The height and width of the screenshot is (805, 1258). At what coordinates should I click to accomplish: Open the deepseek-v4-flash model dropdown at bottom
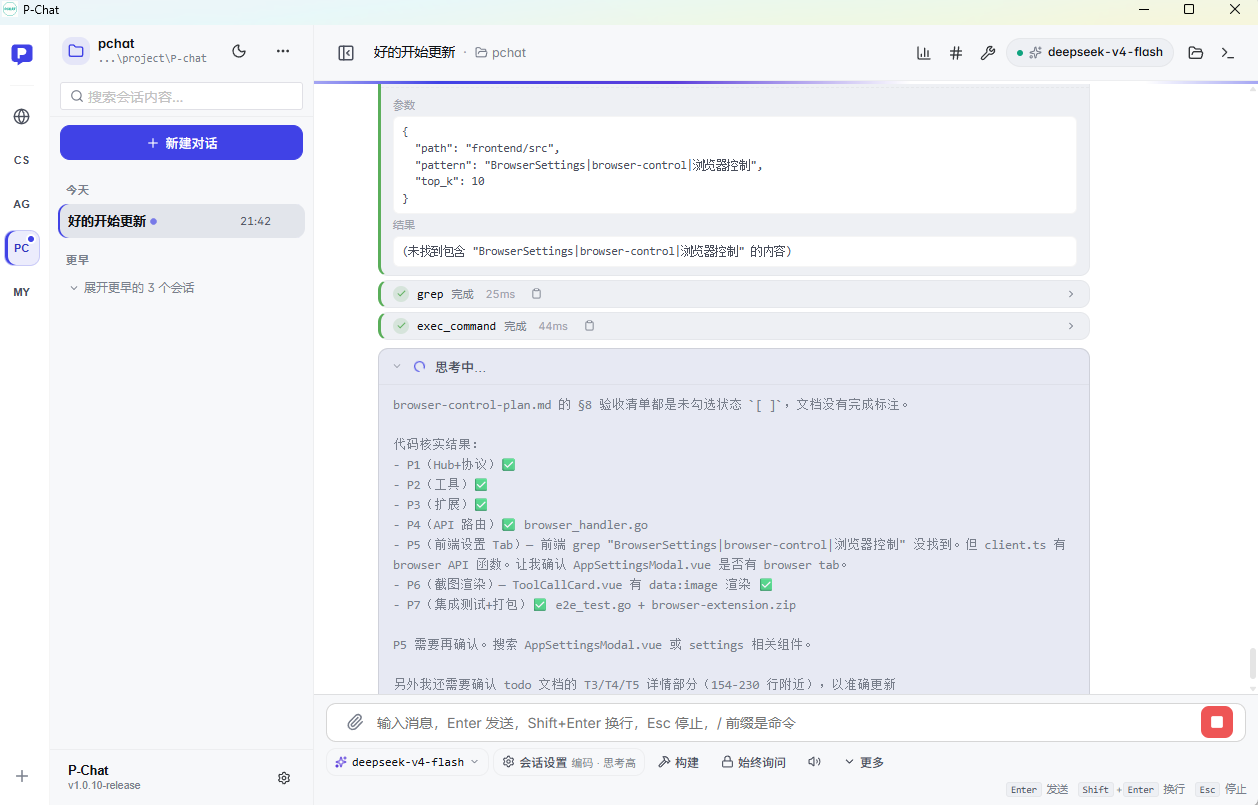(x=407, y=762)
